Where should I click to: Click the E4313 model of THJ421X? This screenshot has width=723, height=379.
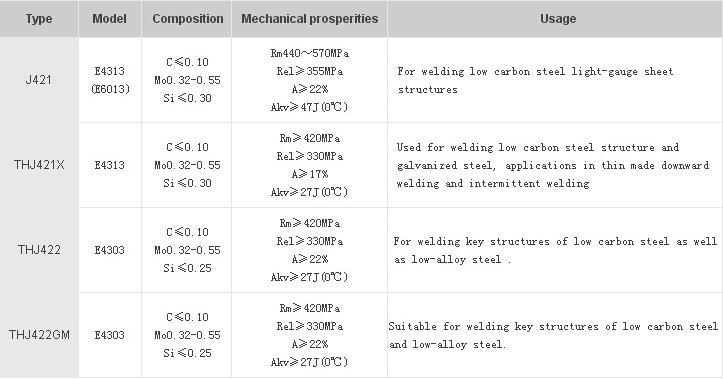click(x=110, y=165)
